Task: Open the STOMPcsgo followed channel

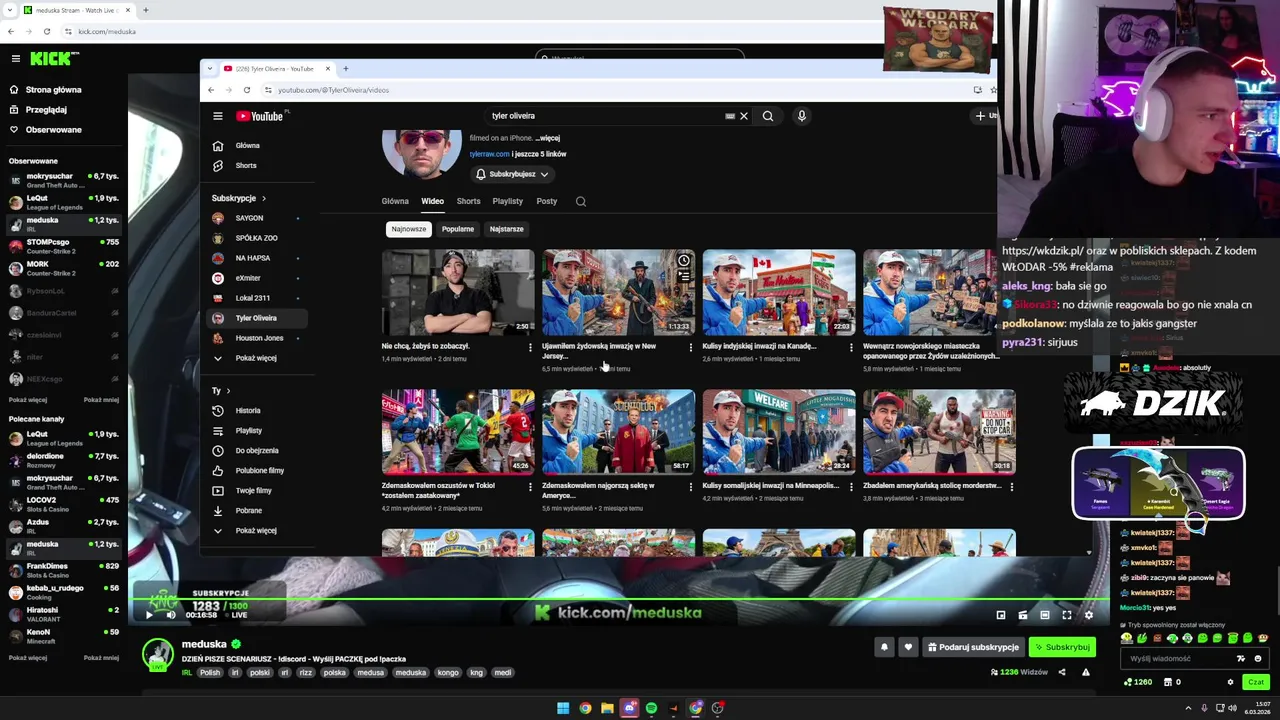Action: (x=64, y=246)
